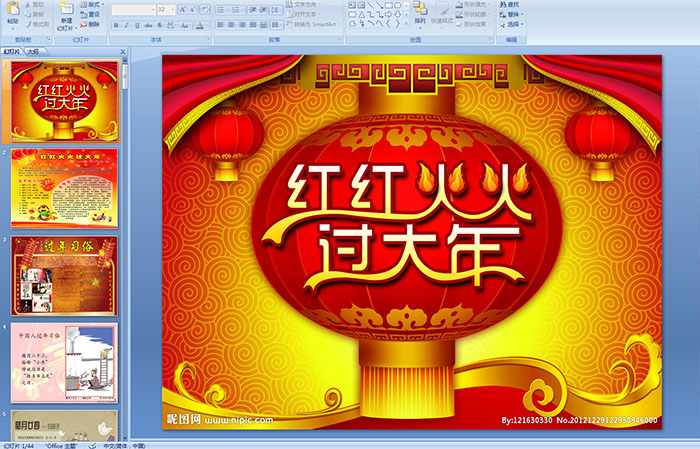Select the Format Painter brush
The image size is (700, 449).
28,24
